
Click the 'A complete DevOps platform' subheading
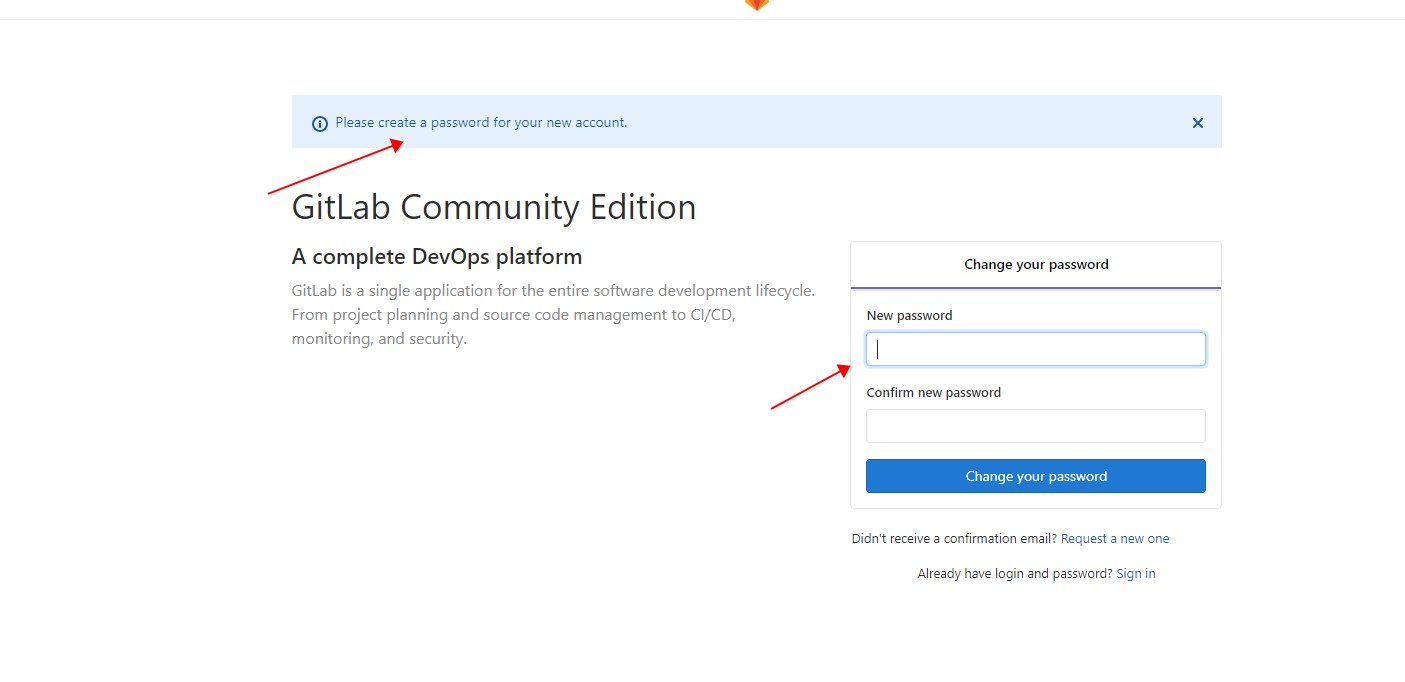coord(437,257)
